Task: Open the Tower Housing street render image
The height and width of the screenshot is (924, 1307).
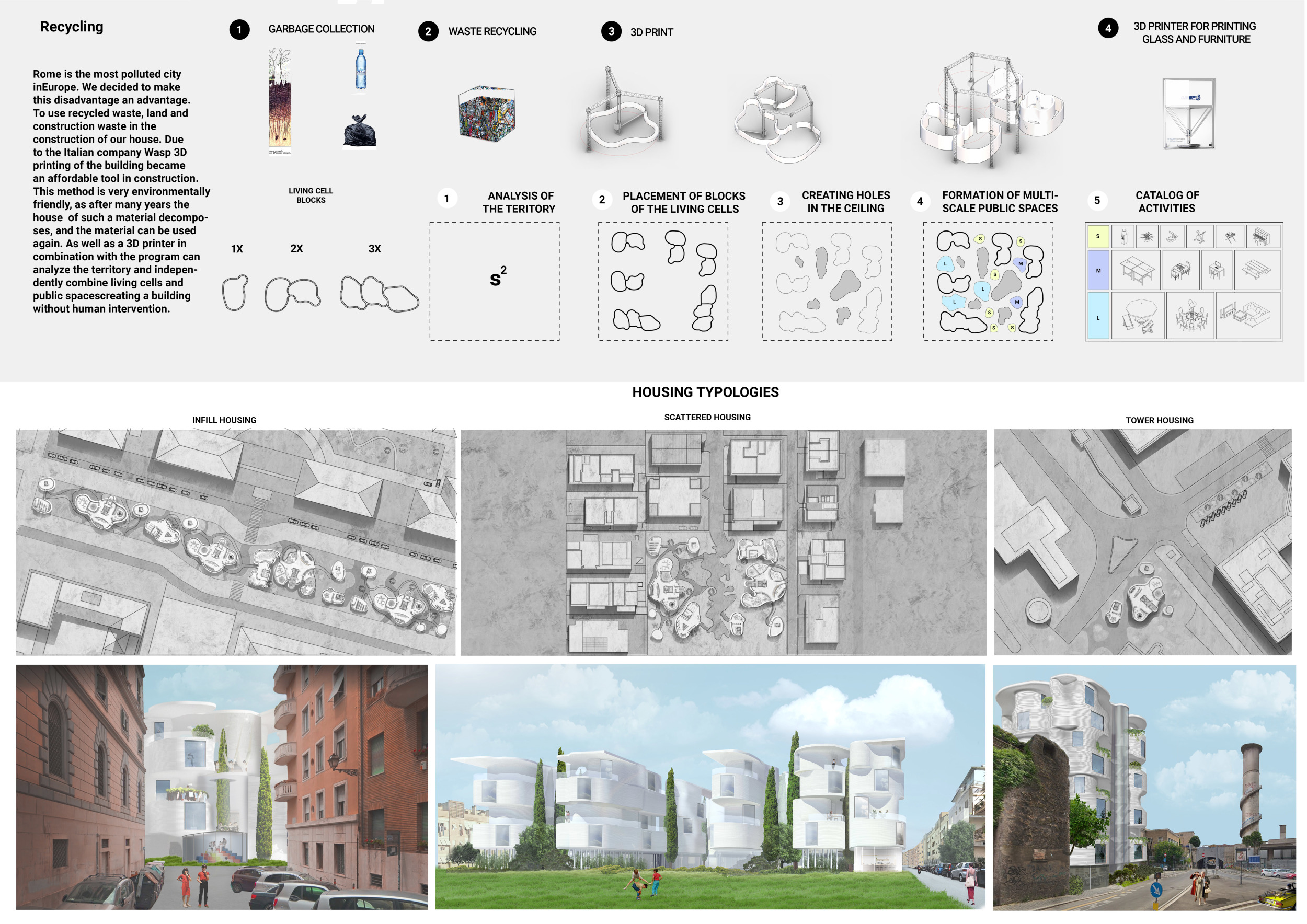Action: [1145, 789]
